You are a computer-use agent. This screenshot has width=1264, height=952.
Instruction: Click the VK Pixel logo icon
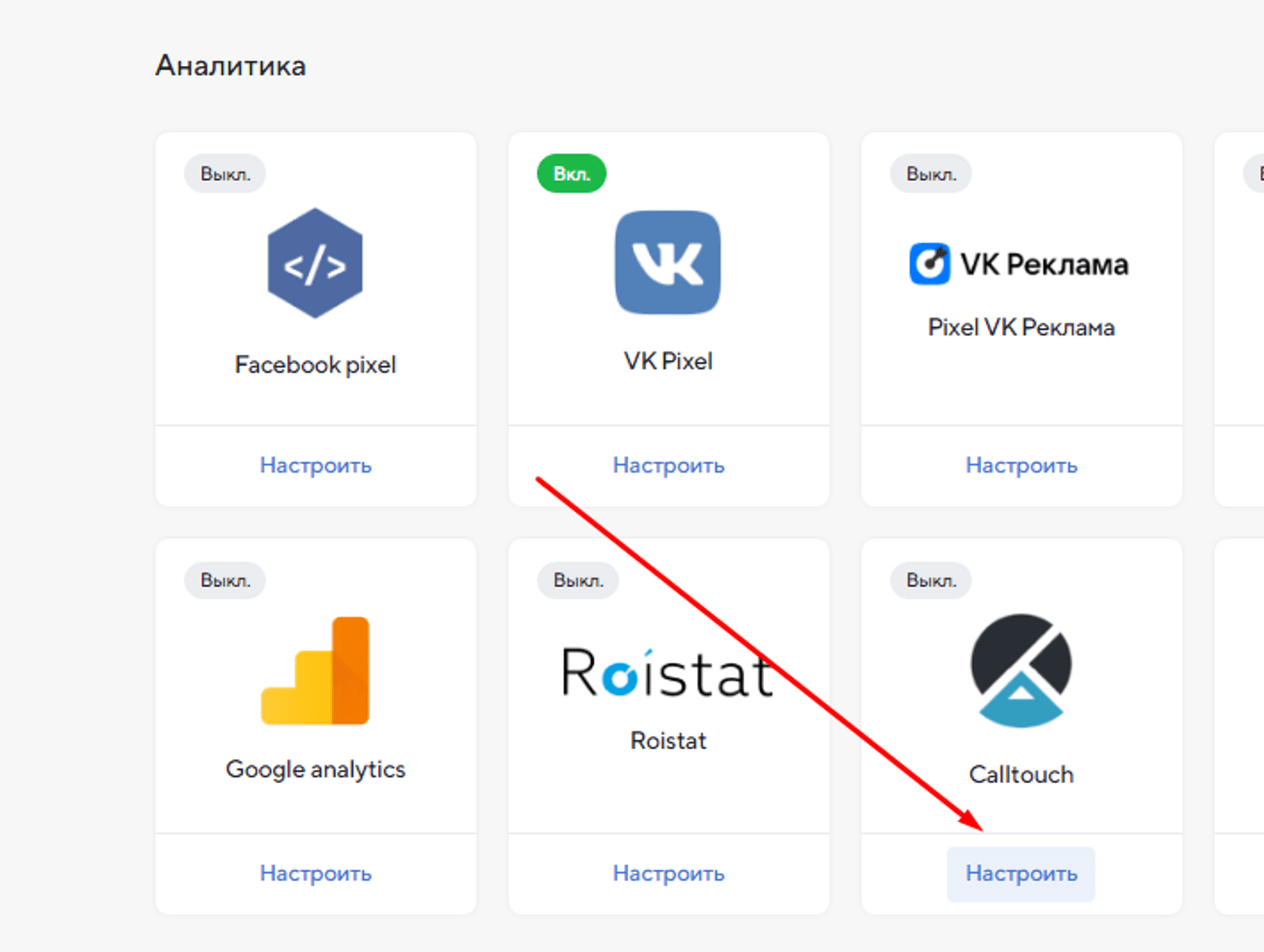[x=668, y=262]
